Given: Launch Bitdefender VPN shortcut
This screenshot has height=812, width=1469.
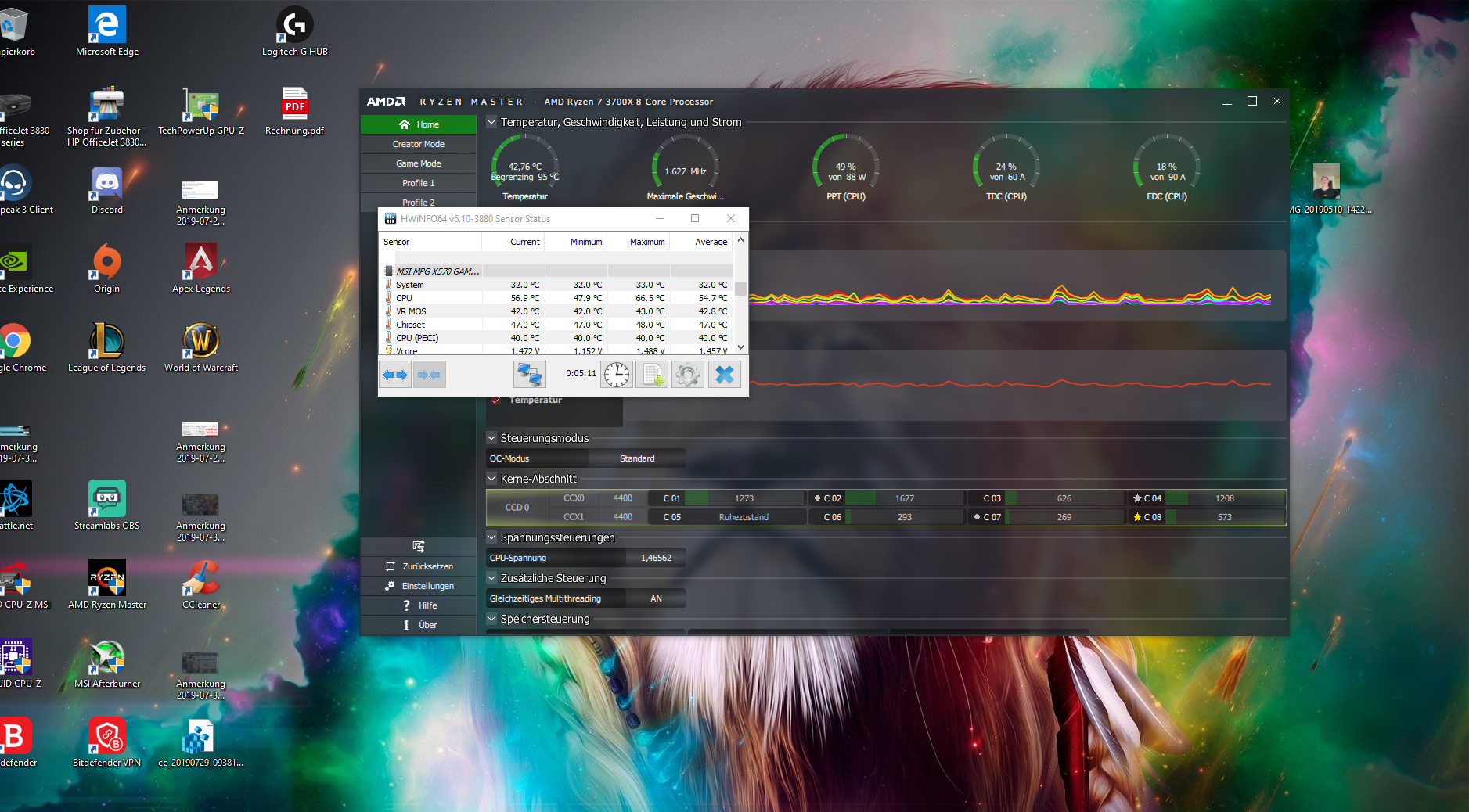Looking at the screenshot, I should [107, 743].
